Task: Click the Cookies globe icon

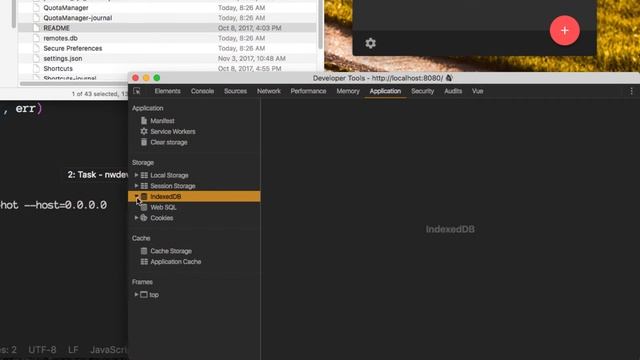Action: (x=144, y=218)
